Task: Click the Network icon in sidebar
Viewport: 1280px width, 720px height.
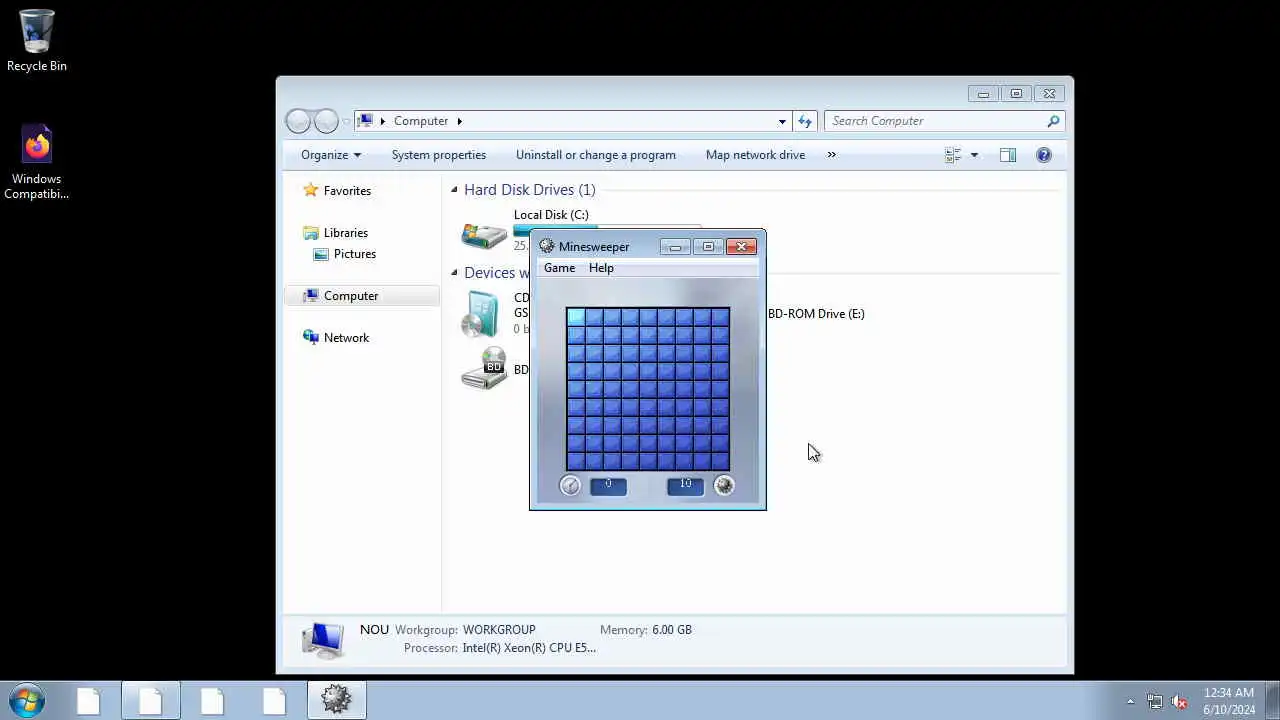Action: click(311, 338)
